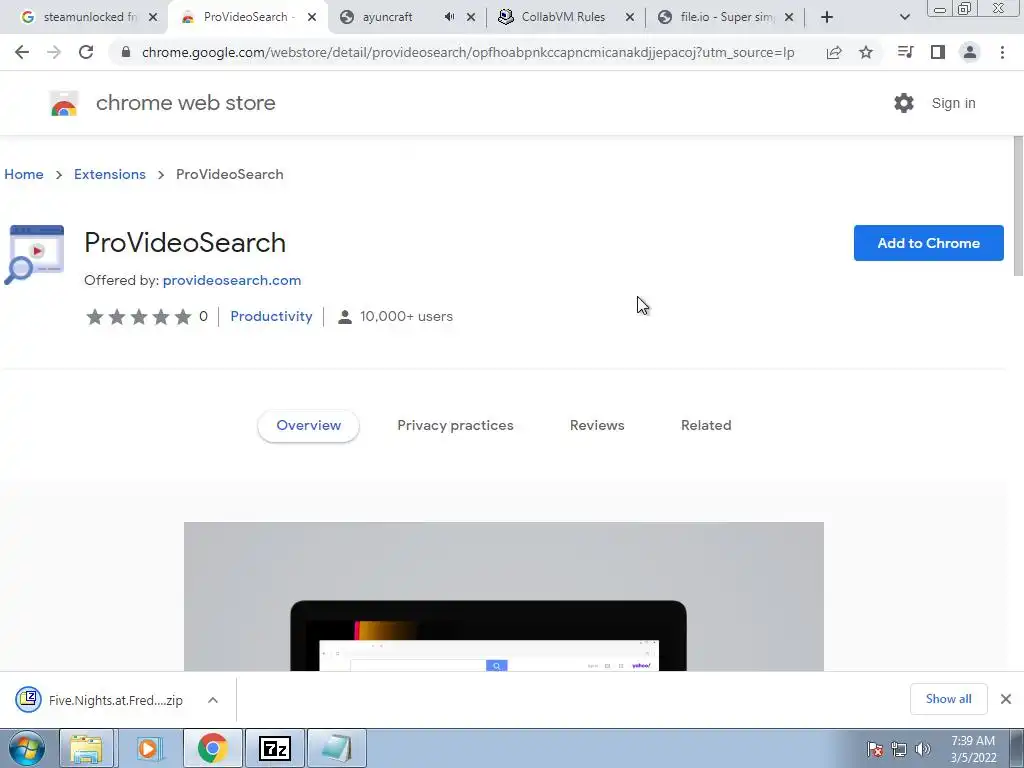Click Show all downloads button
This screenshot has height=768, width=1024.
pos(948,699)
